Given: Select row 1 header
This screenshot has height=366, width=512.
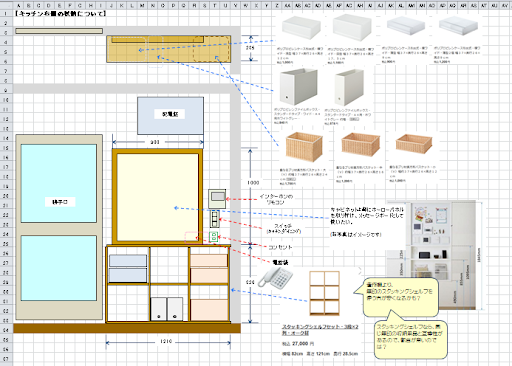Looking at the screenshot, I should [6, 13].
